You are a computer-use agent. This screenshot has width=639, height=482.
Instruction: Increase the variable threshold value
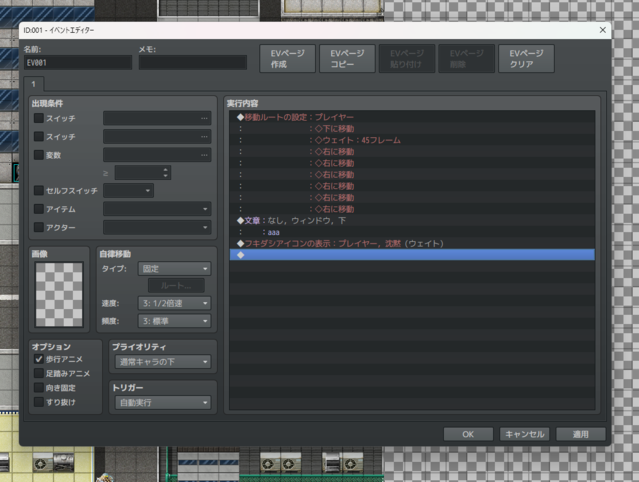(165, 169)
